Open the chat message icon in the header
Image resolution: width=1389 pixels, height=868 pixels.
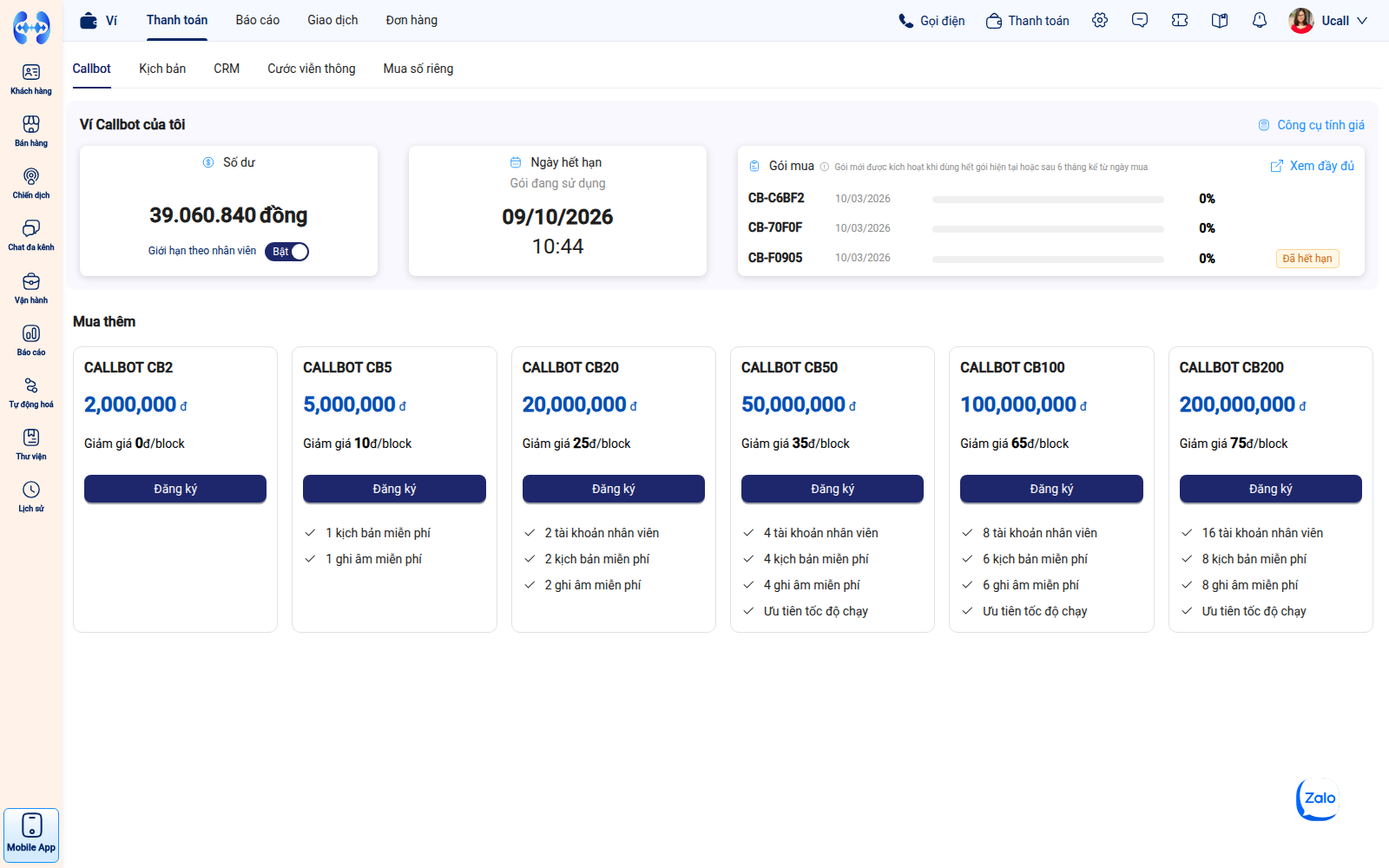[1140, 20]
